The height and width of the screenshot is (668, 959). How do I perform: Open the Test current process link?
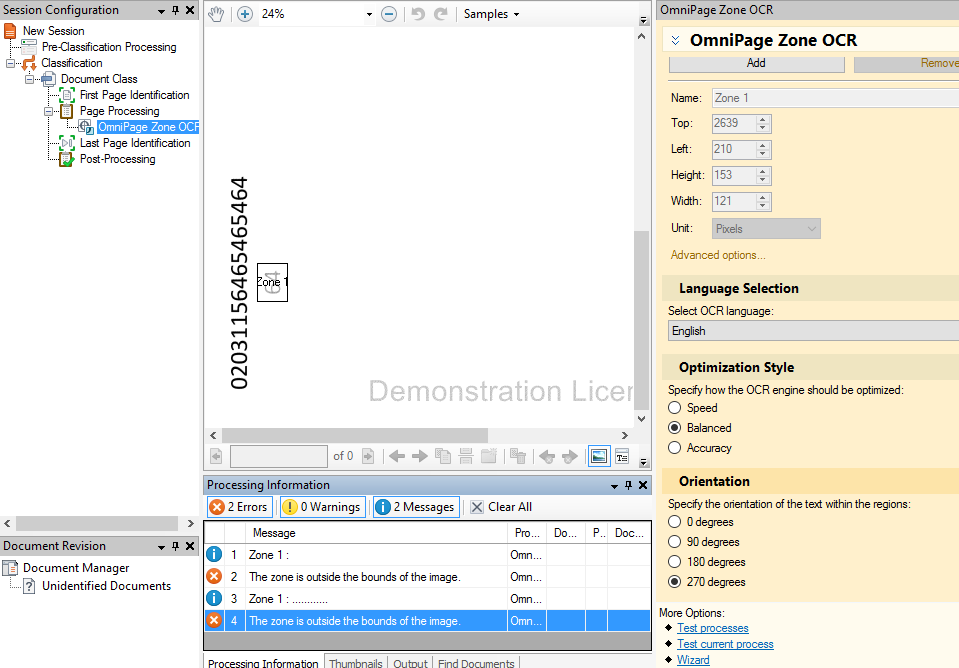(725, 644)
